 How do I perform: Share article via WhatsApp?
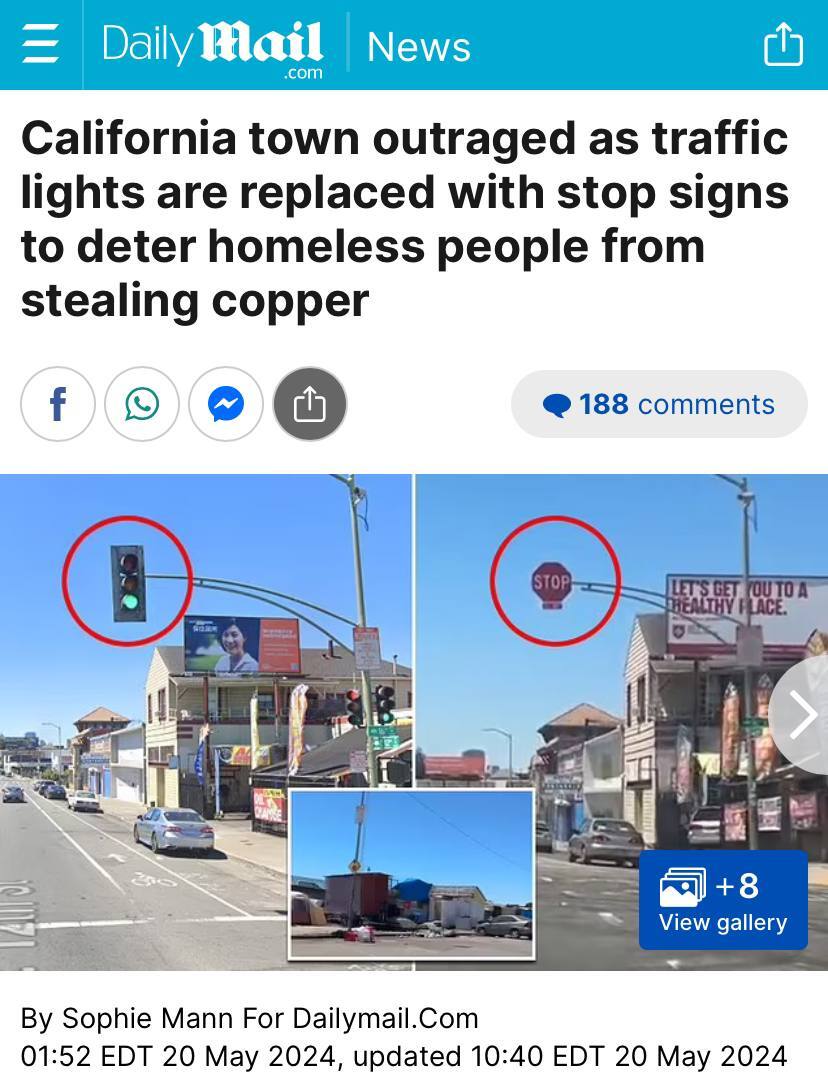(x=142, y=404)
